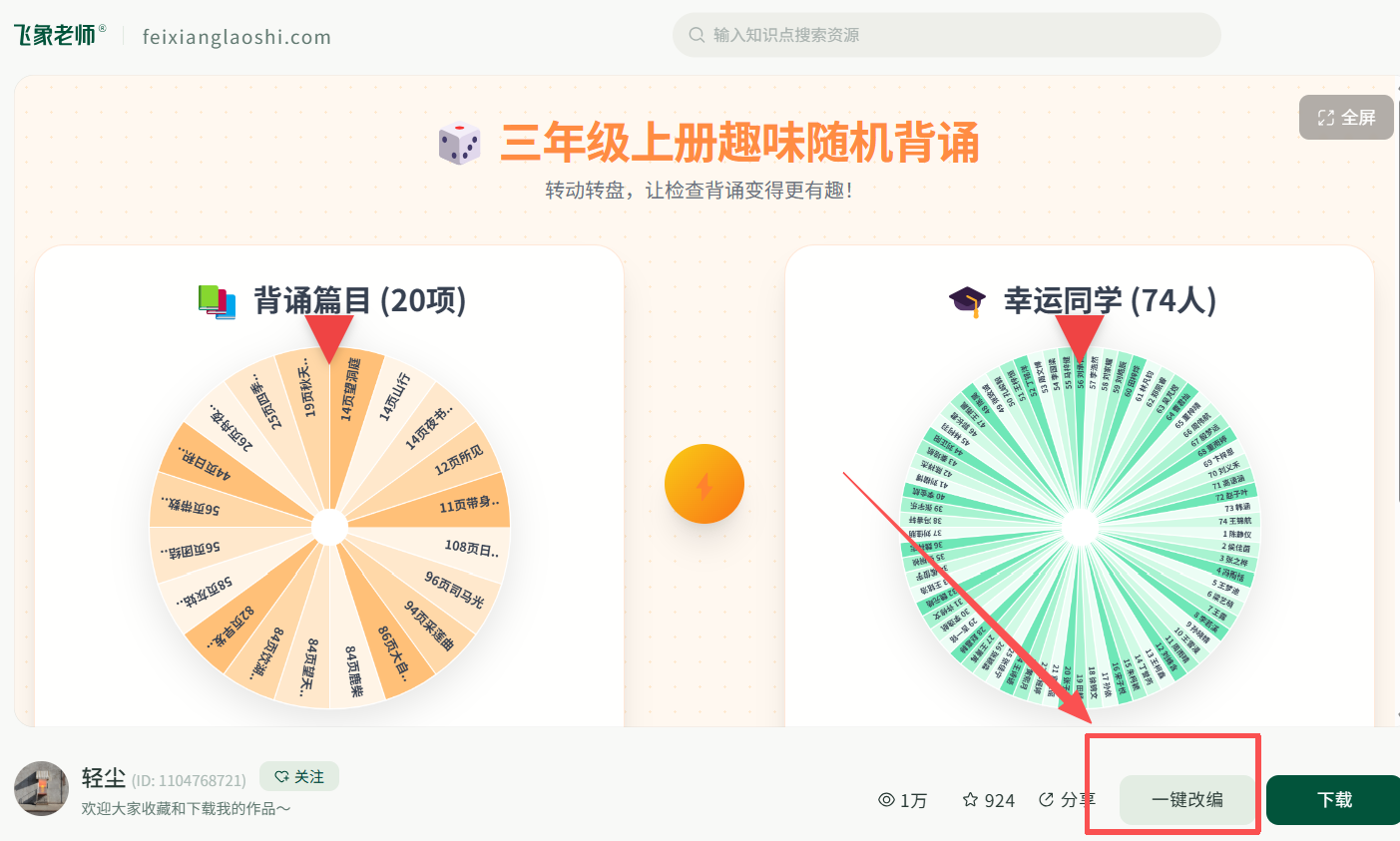
Task: Click the eye views icon
Action: [x=886, y=800]
